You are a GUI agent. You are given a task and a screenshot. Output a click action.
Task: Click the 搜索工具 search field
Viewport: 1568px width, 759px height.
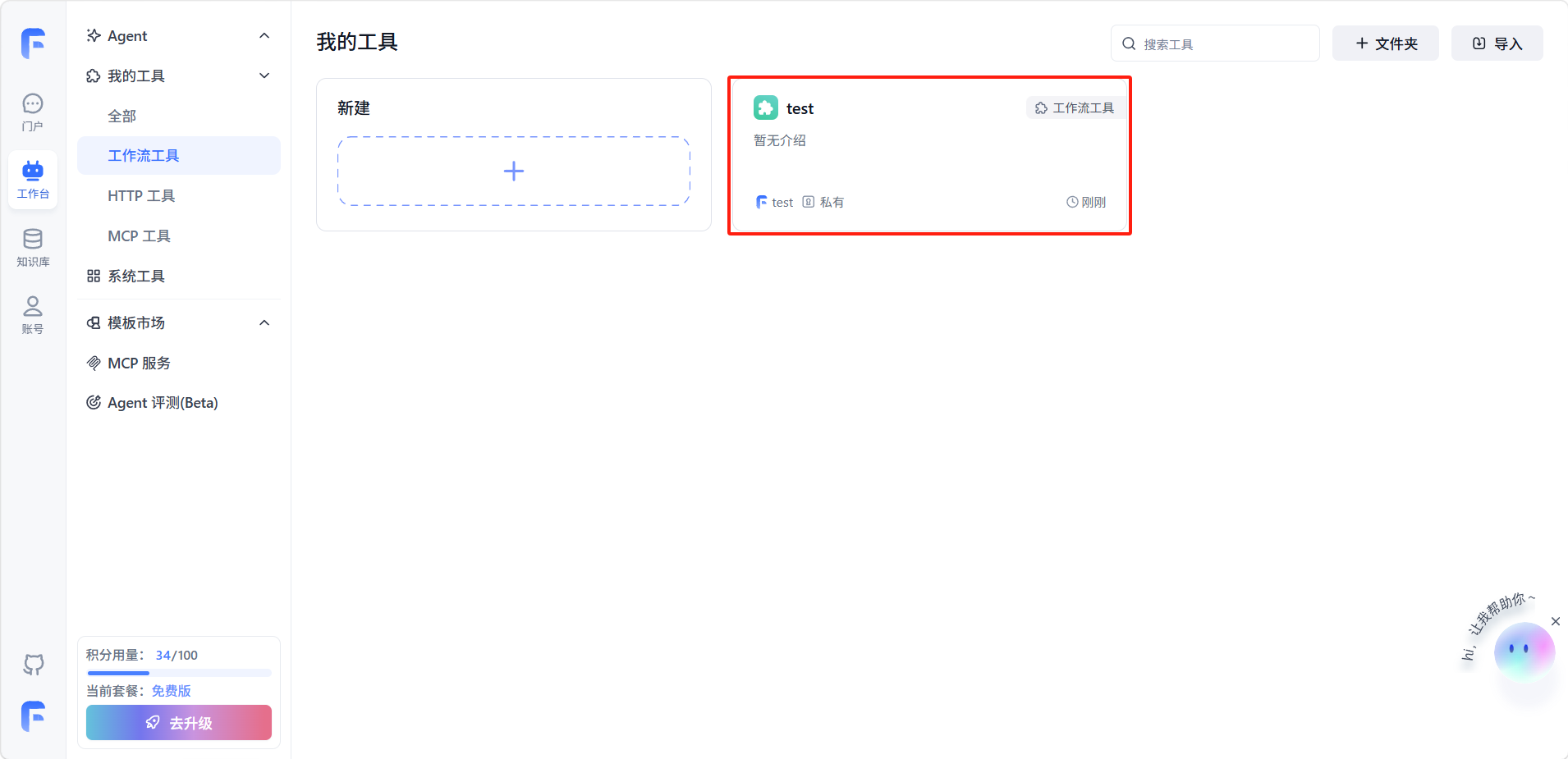pos(1223,43)
